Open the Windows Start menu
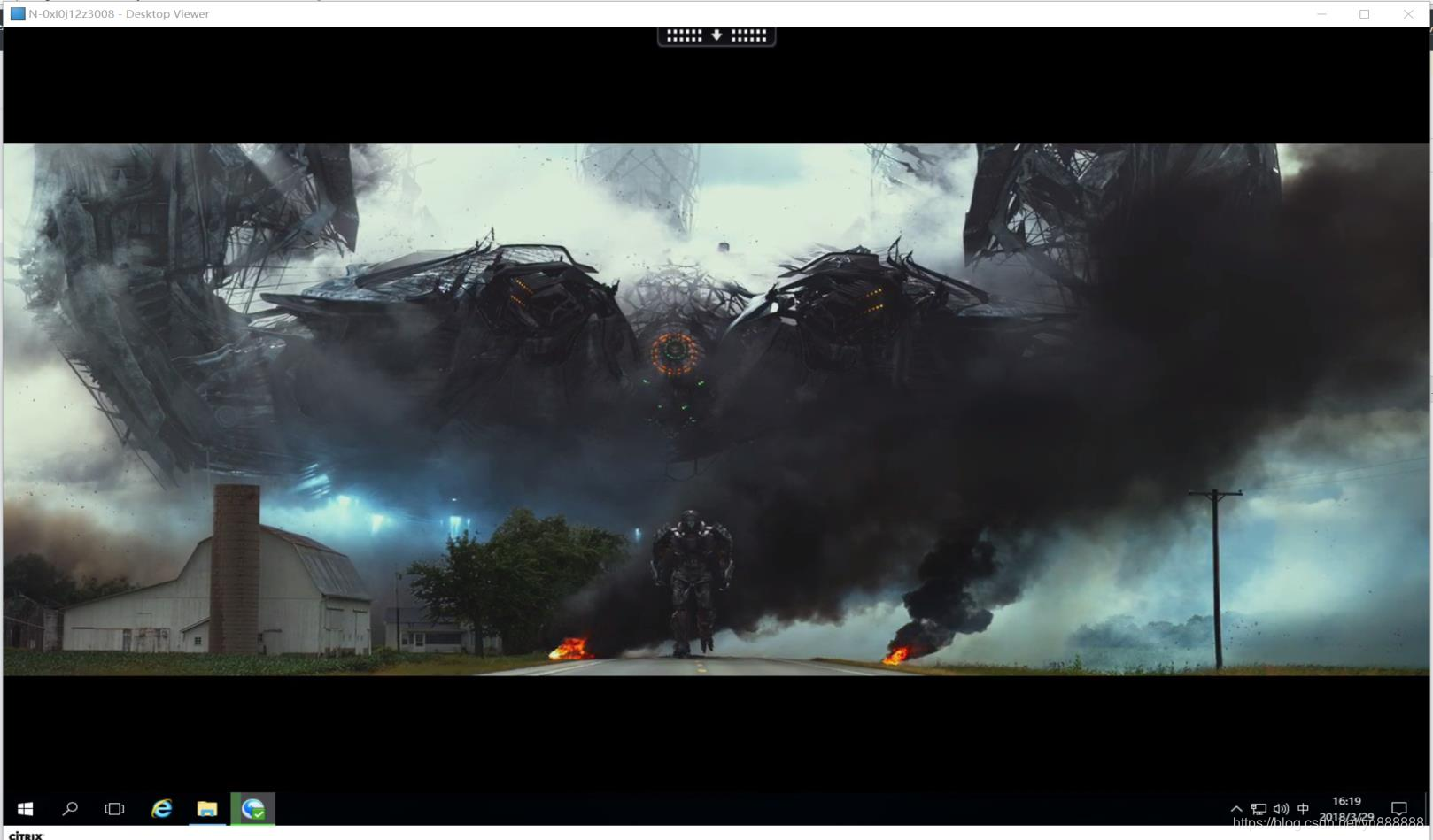This screenshot has height=840, width=1433. [x=25, y=808]
